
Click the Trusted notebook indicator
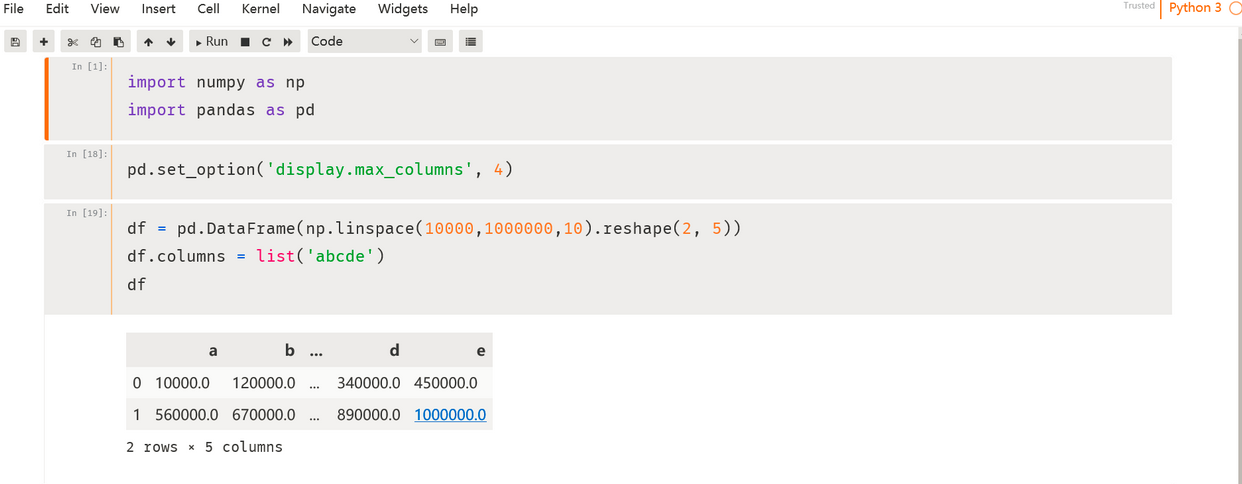[x=1138, y=6]
